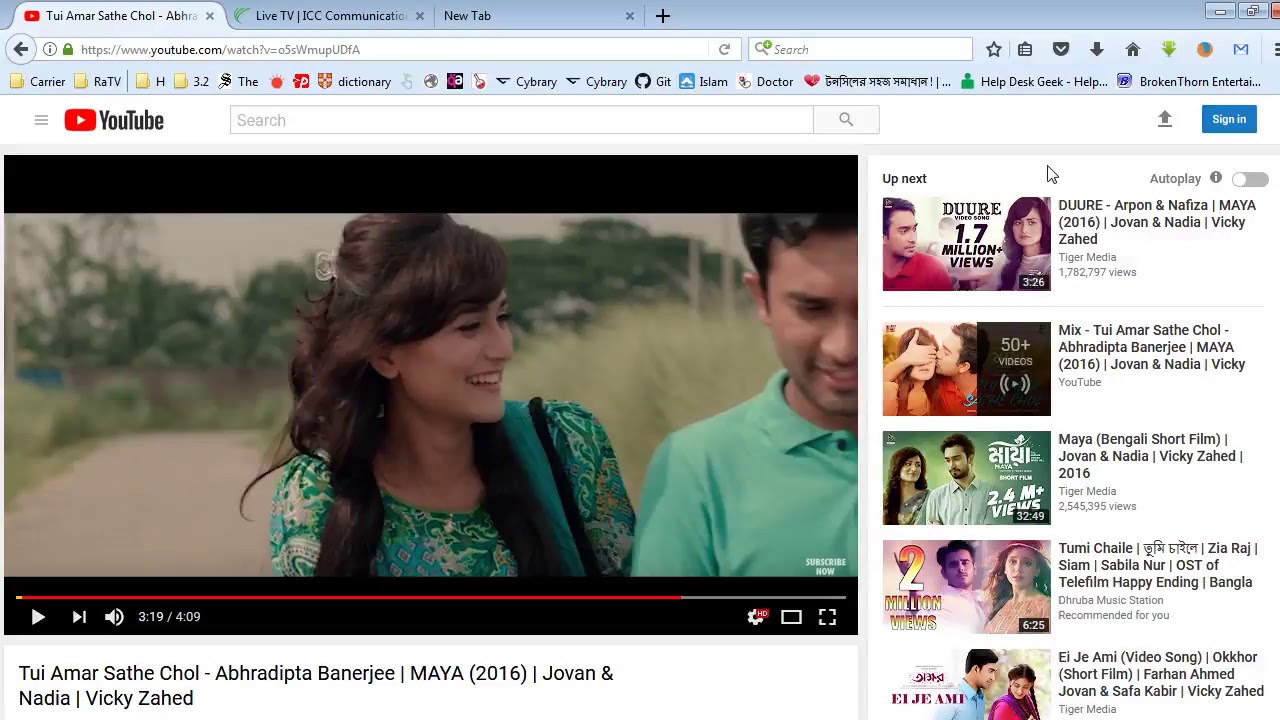The image size is (1280, 720).
Task: Switch to theater mode
Action: click(x=791, y=617)
